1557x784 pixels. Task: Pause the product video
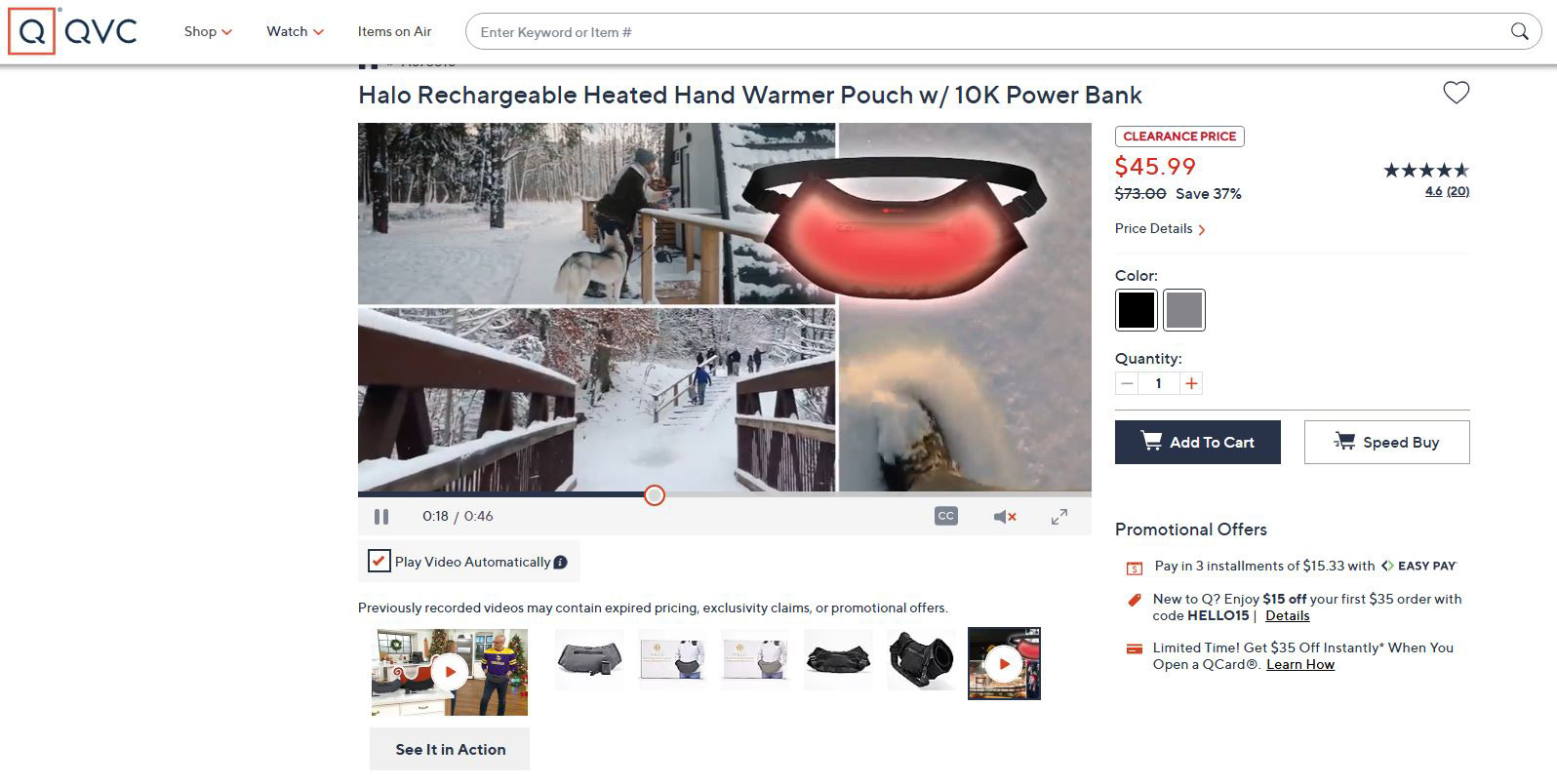click(381, 517)
